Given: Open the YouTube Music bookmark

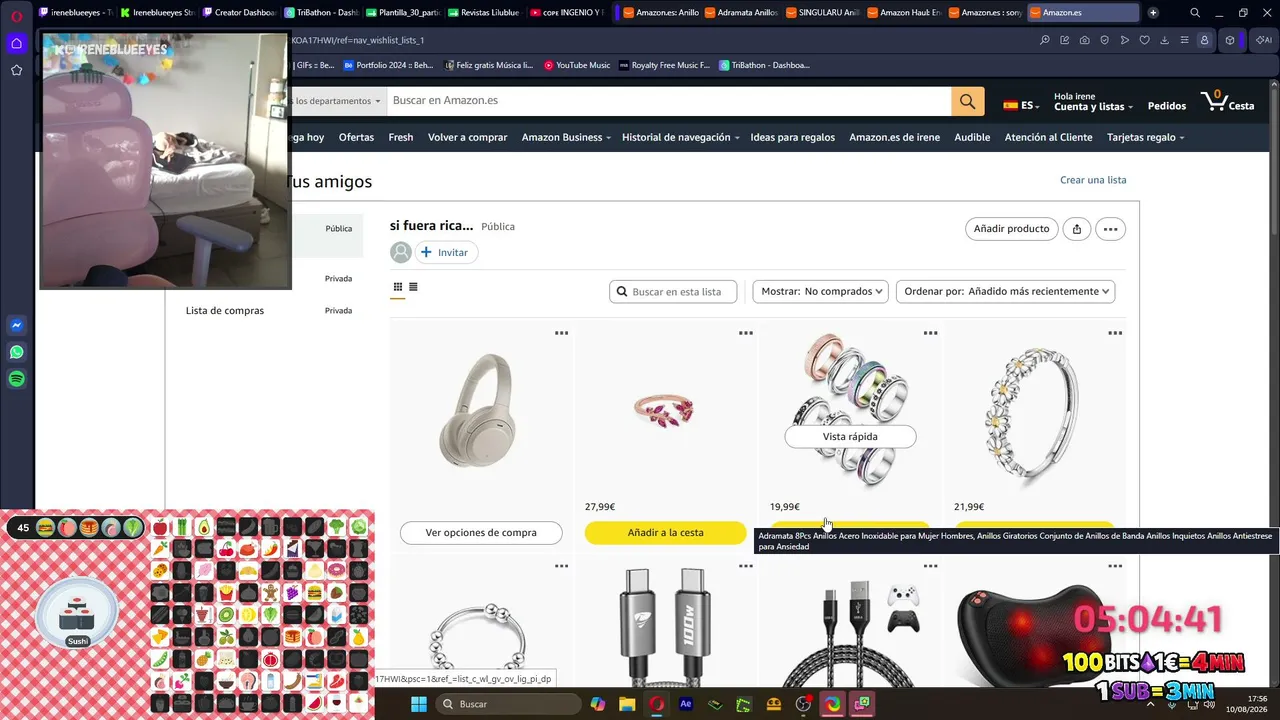Looking at the screenshot, I should (x=577, y=65).
